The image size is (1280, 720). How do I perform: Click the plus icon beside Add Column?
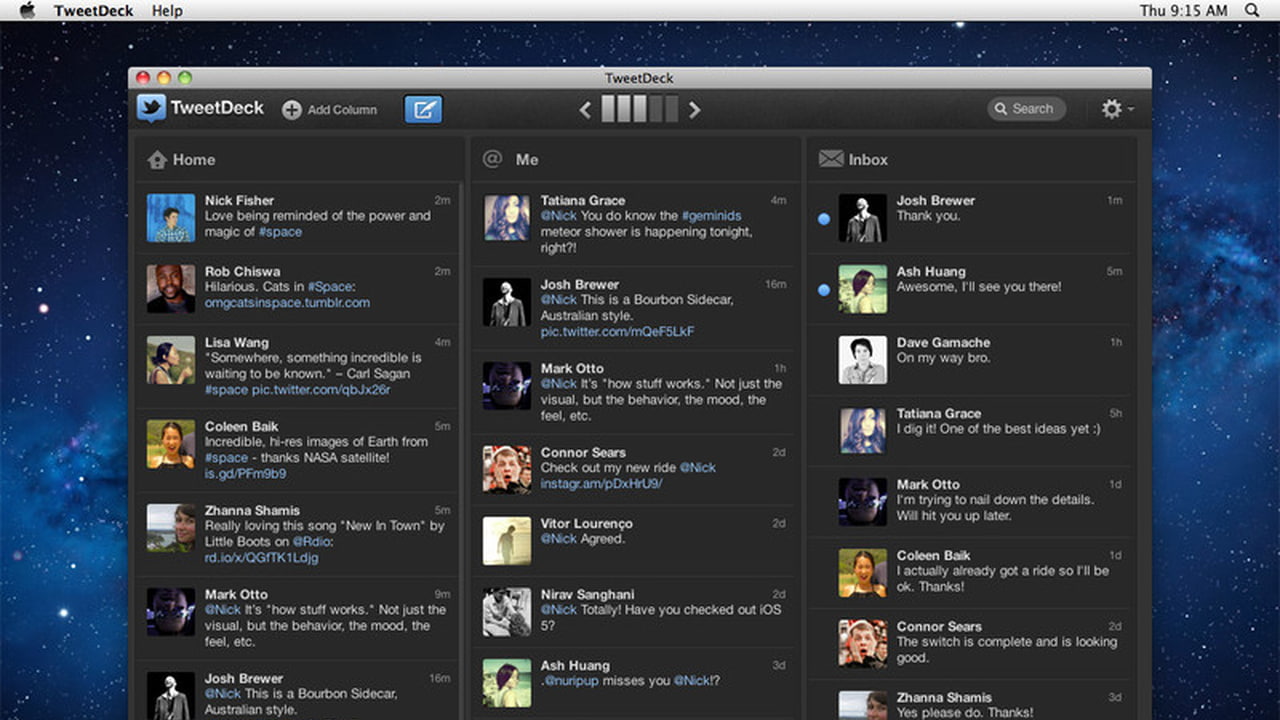[291, 110]
